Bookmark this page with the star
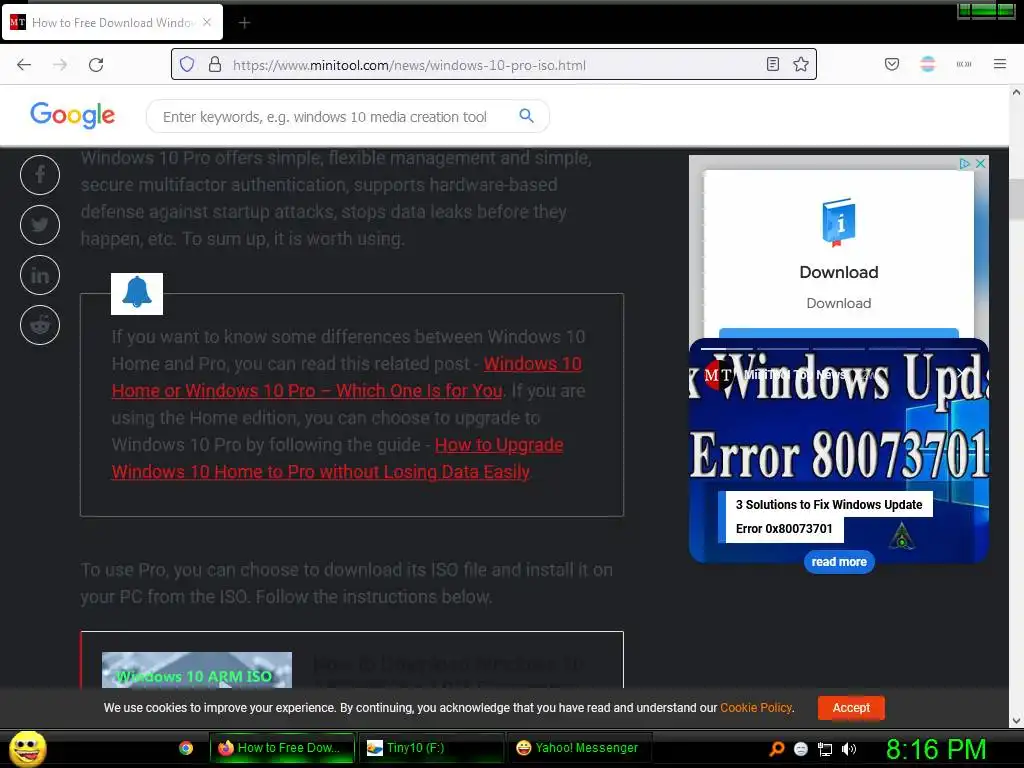 click(x=801, y=65)
